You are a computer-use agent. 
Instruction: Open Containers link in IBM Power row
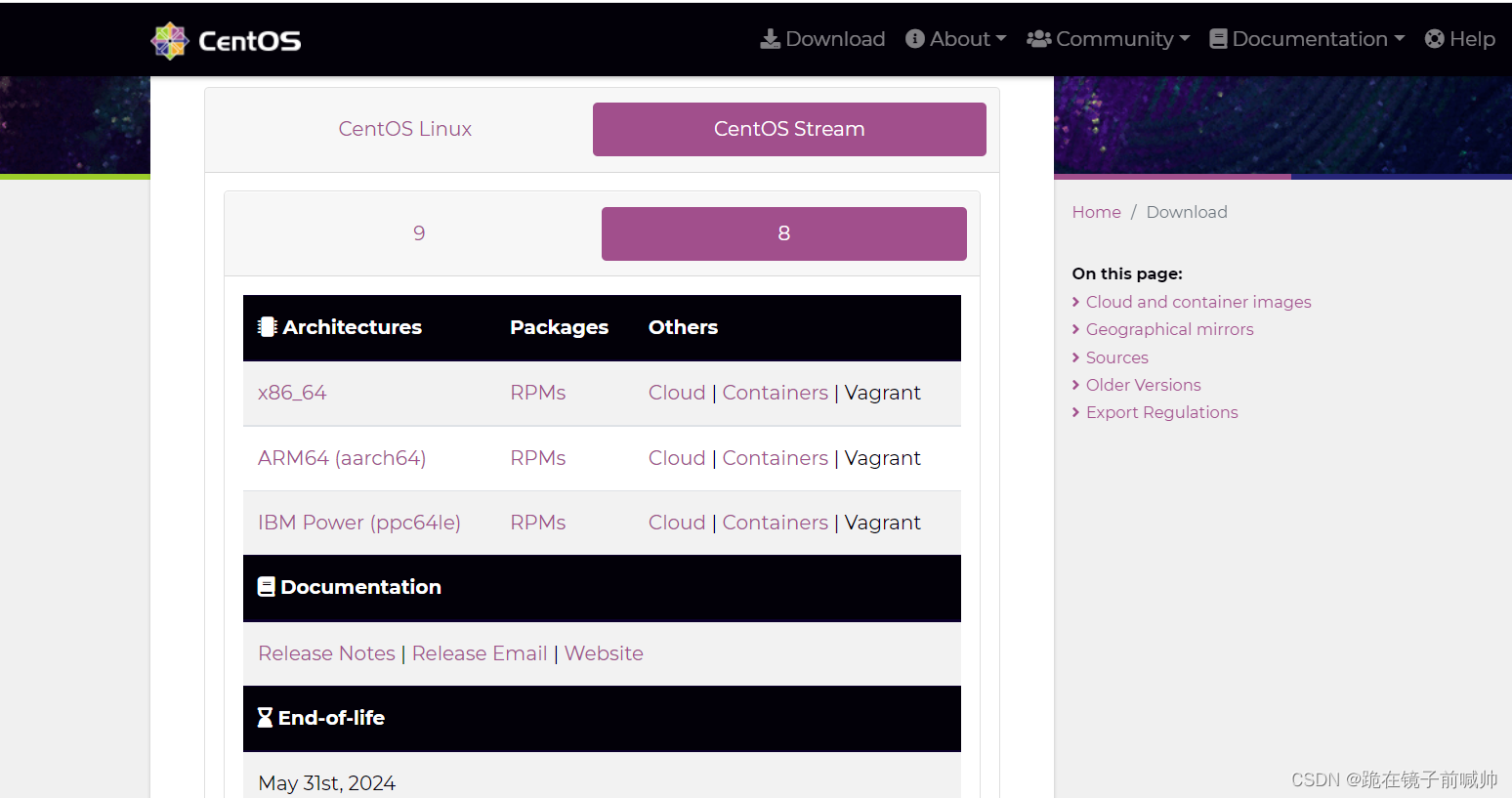[776, 523]
